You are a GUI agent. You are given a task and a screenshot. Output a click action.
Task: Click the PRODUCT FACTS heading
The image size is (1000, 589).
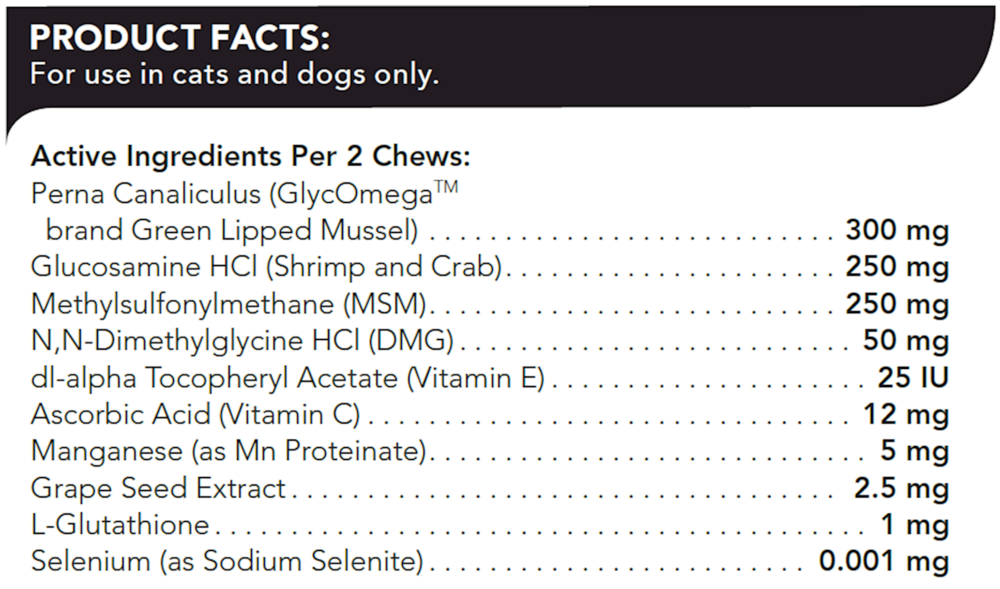(180, 39)
